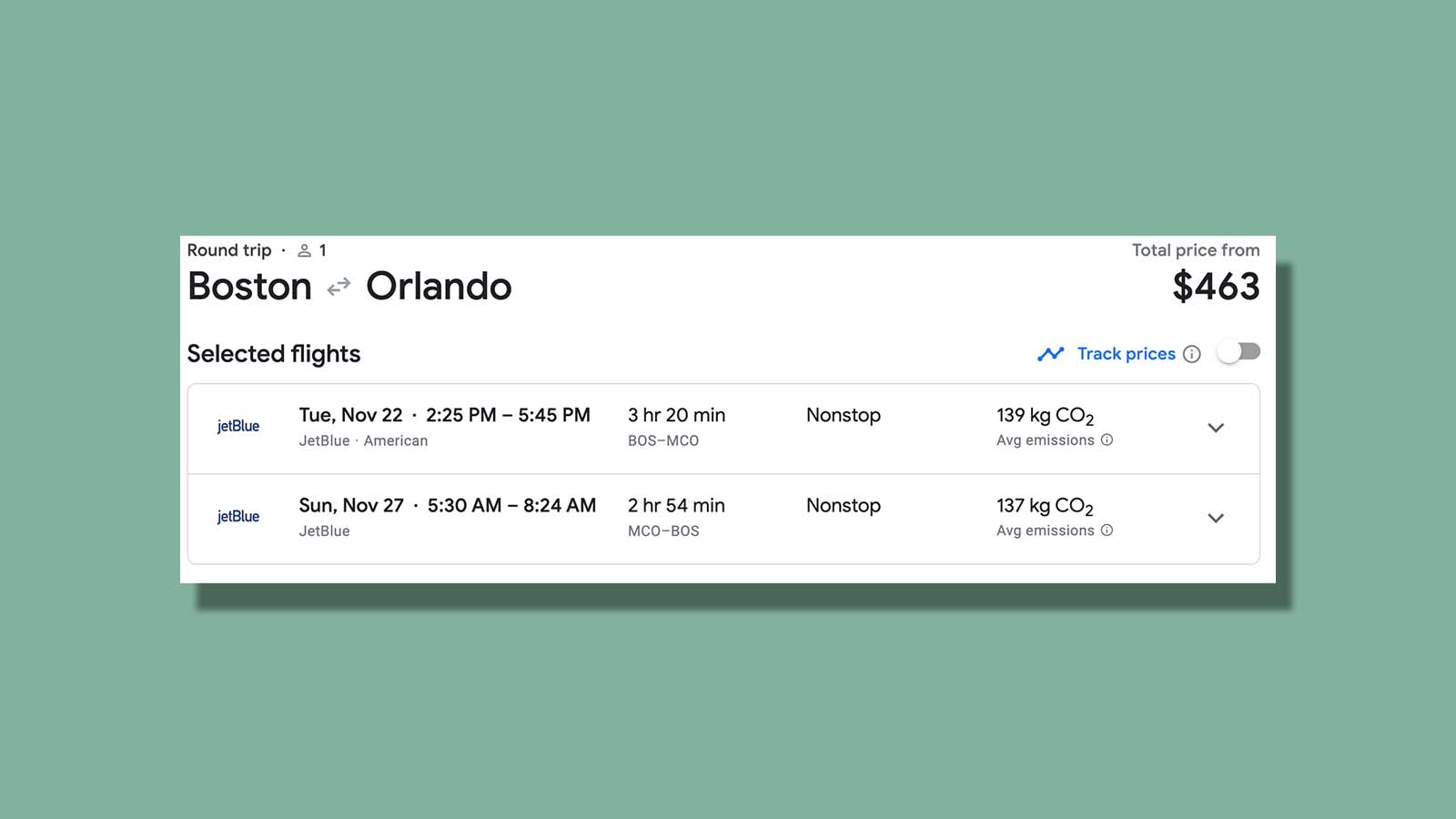The width and height of the screenshot is (1456, 819).
Task: Click the passenger count person icon
Action: click(x=305, y=250)
